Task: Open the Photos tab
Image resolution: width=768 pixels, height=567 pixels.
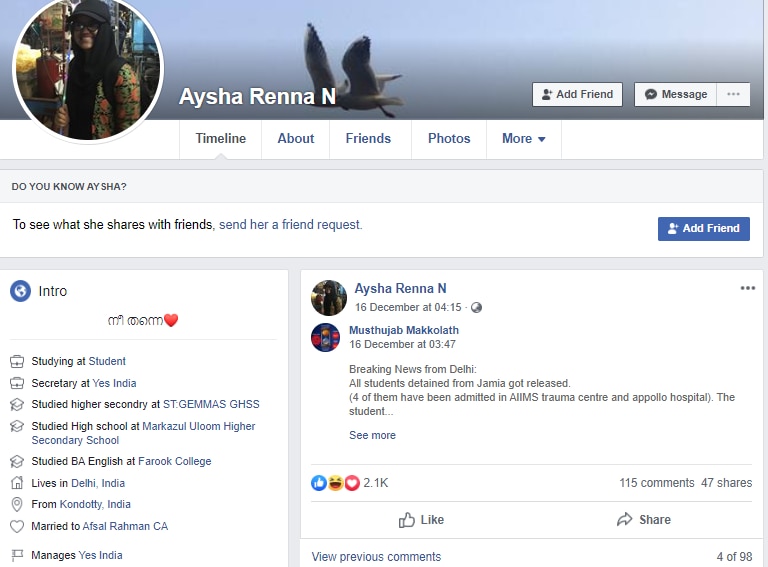Action: (449, 139)
